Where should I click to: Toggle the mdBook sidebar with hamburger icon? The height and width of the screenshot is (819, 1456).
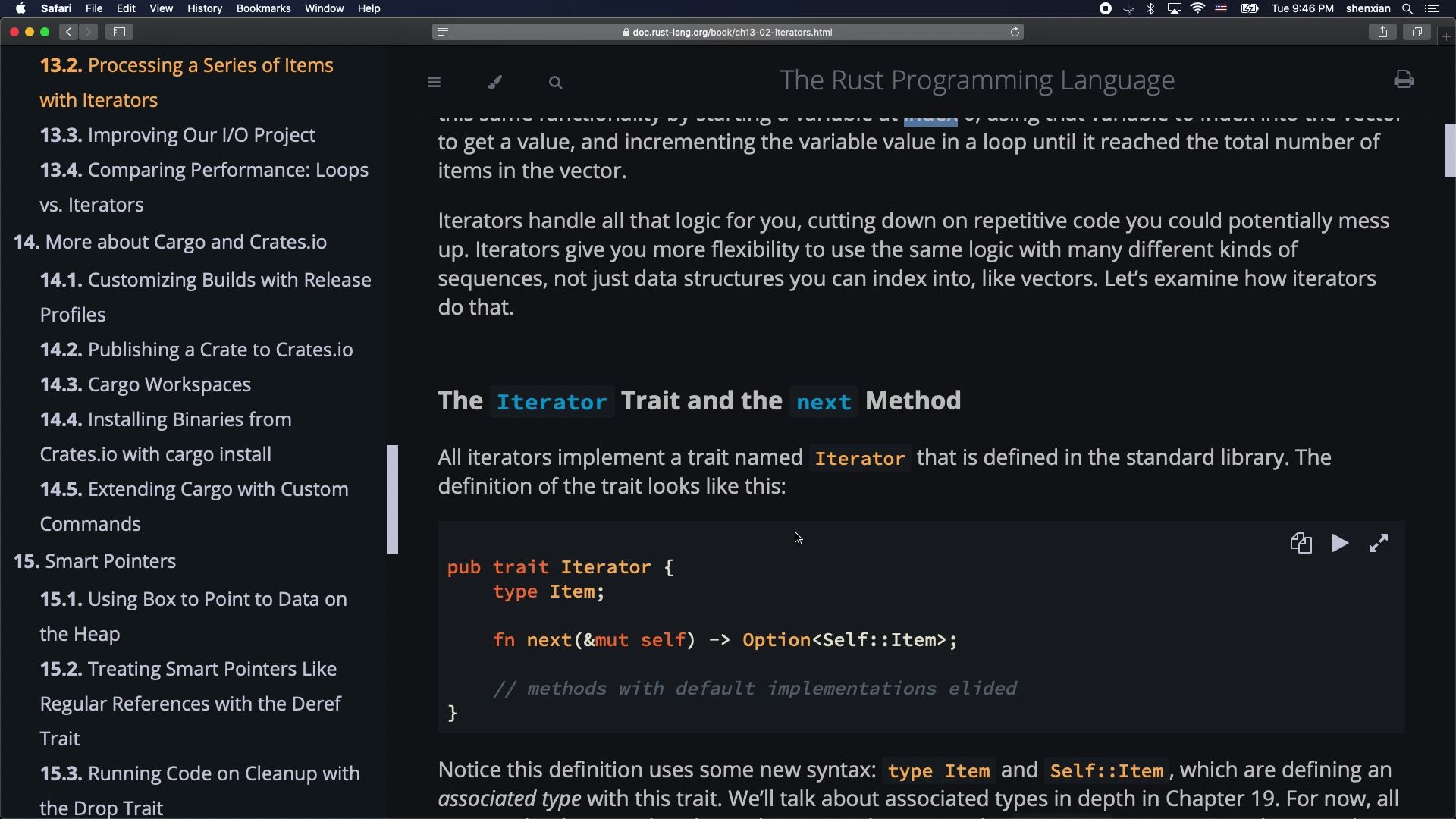434,82
